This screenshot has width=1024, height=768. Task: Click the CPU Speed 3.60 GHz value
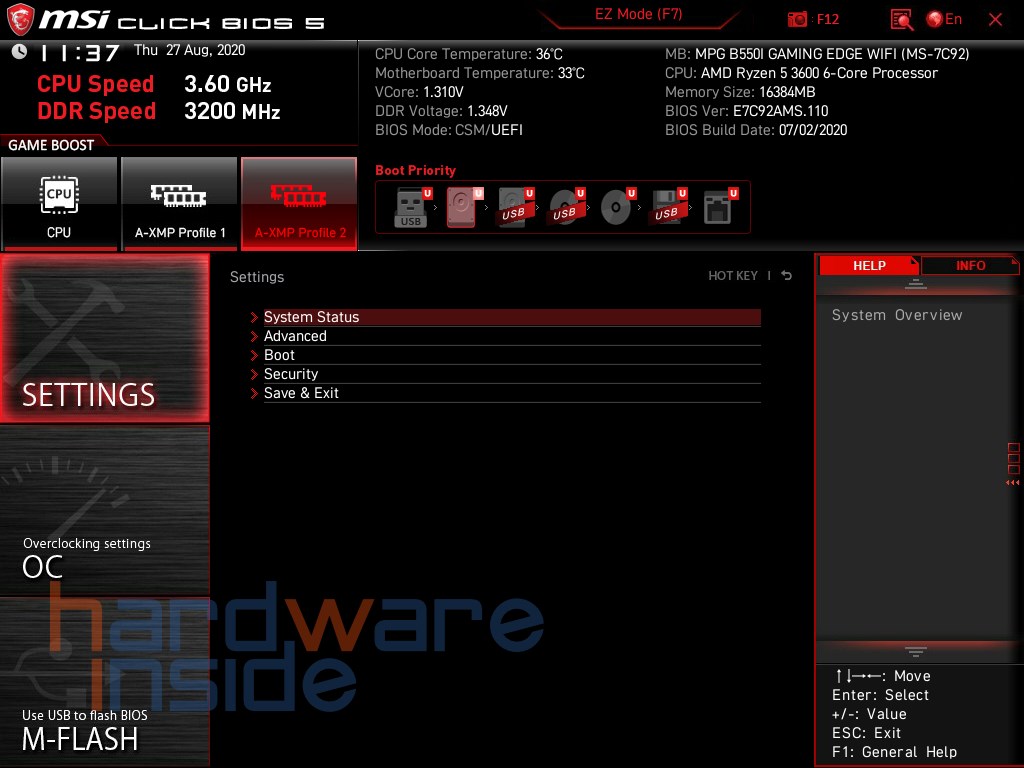227,84
